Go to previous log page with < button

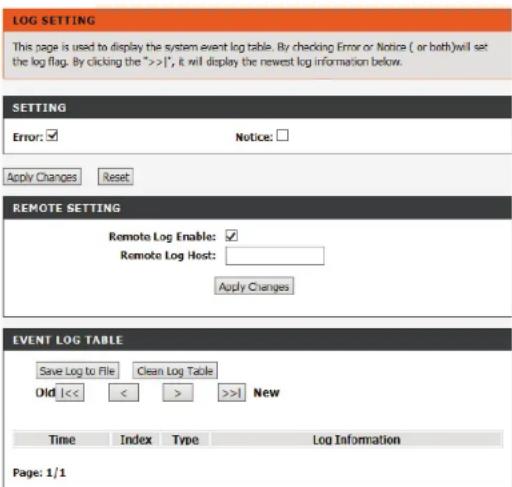pyautogui.click(x=124, y=393)
